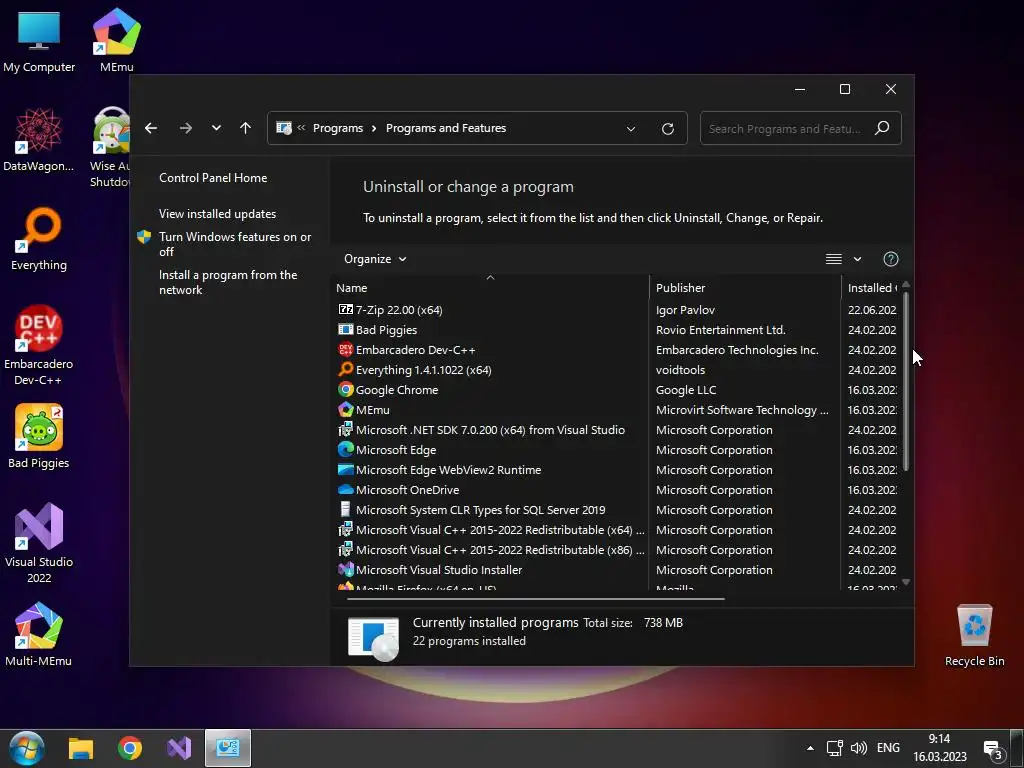Sort by the Publisher column header
The height and width of the screenshot is (768, 1024).
click(746, 288)
